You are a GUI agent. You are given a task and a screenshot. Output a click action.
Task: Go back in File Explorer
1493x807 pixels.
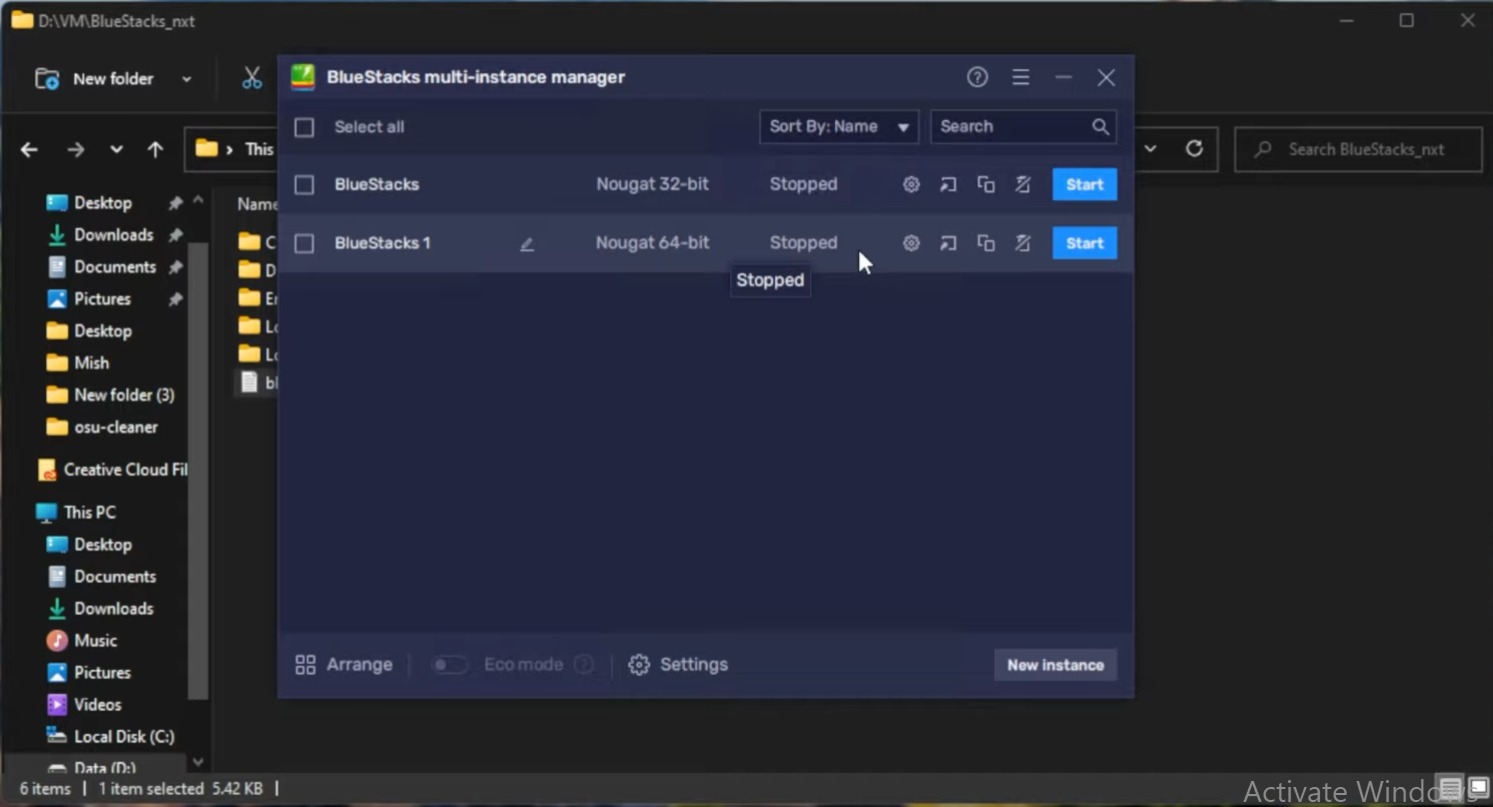tap(29, 150)
